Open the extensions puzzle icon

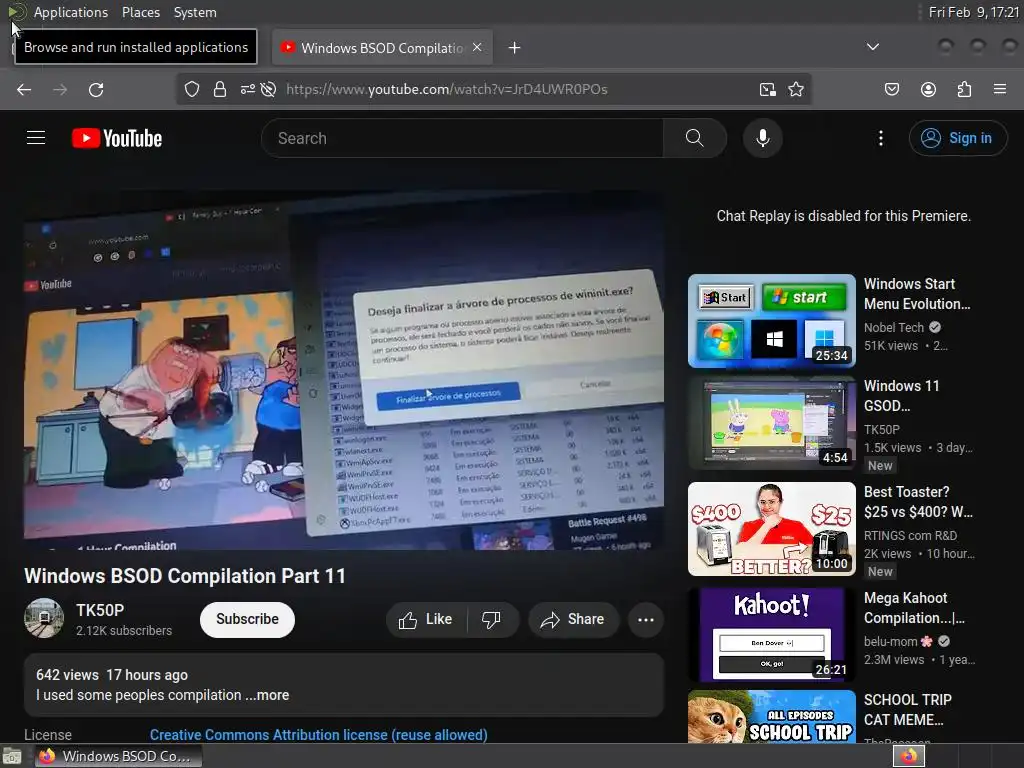964,89
